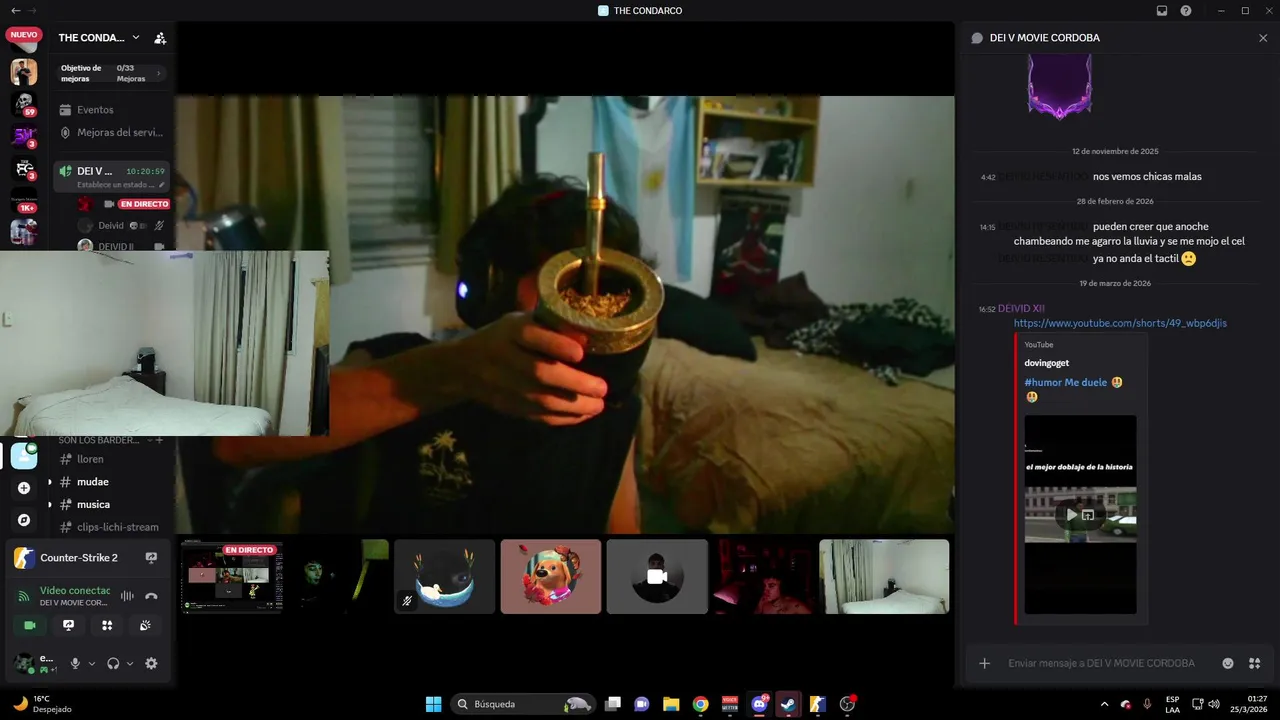
Task: Click the taskbar Búsqueda search box
Action: (523, 704)
